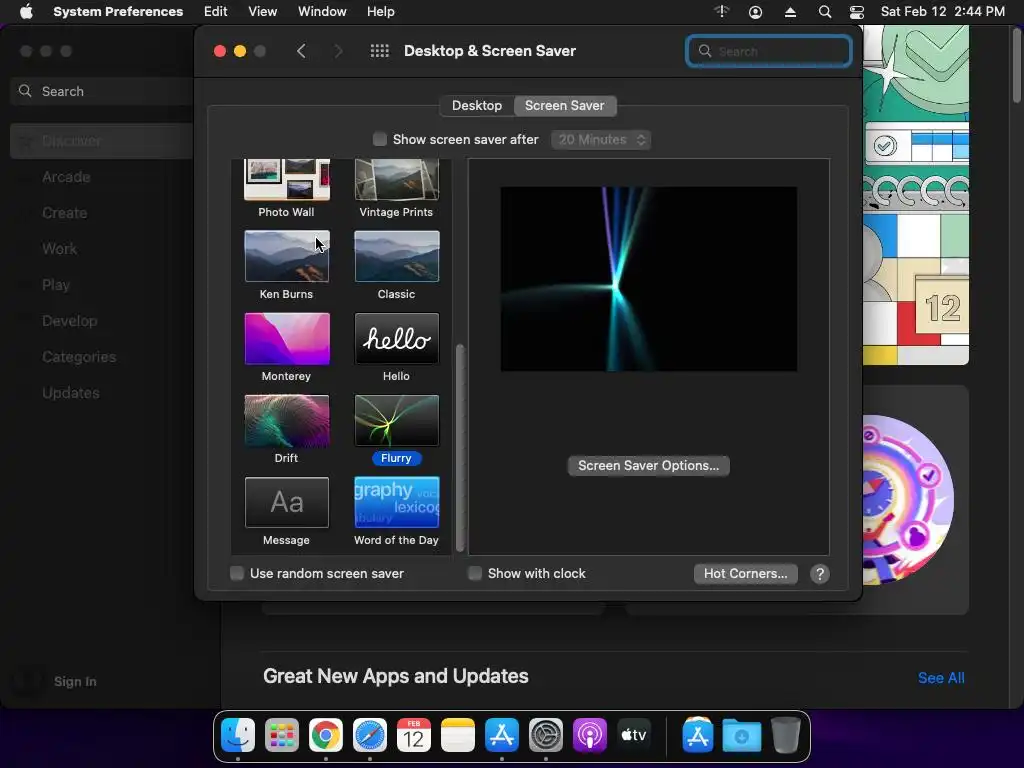Click the screen saver list scrollbar
The width and height of the screenshot is (1024, 768).
point(460,447)
